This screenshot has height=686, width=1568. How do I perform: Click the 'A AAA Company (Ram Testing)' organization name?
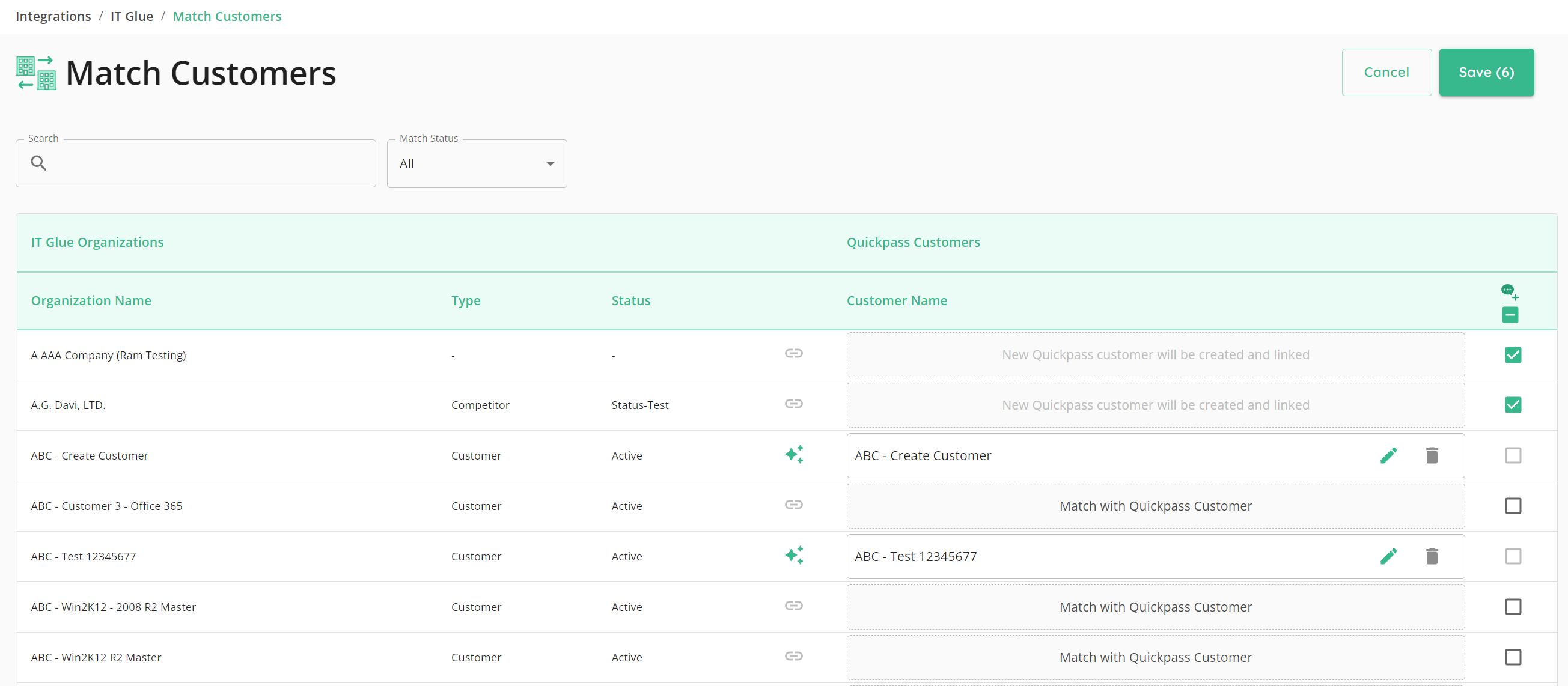(x=108, y=355)
